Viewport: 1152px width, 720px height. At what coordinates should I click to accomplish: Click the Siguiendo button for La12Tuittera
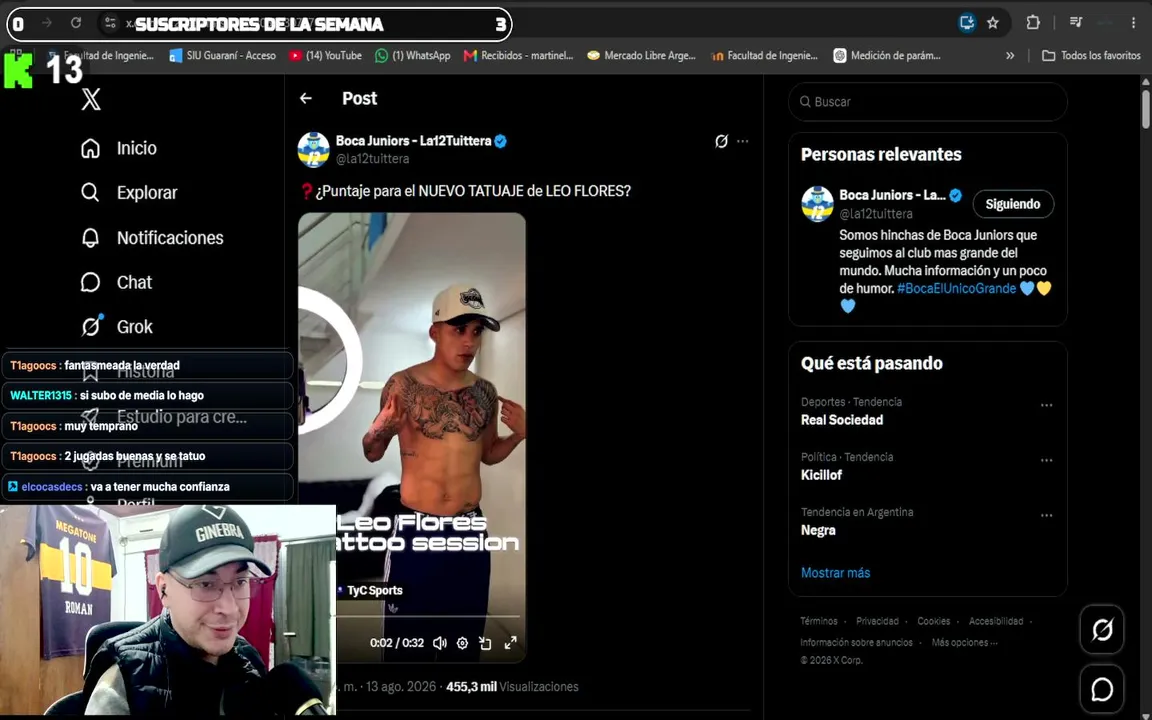coord(1012,204)
